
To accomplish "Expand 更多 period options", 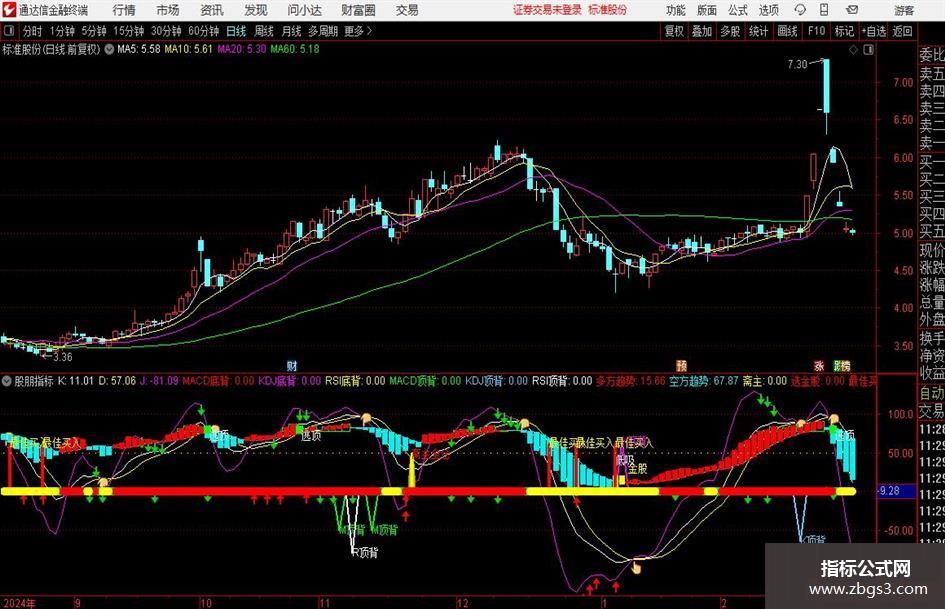I will pyautogui.click(x=358, y=31).
